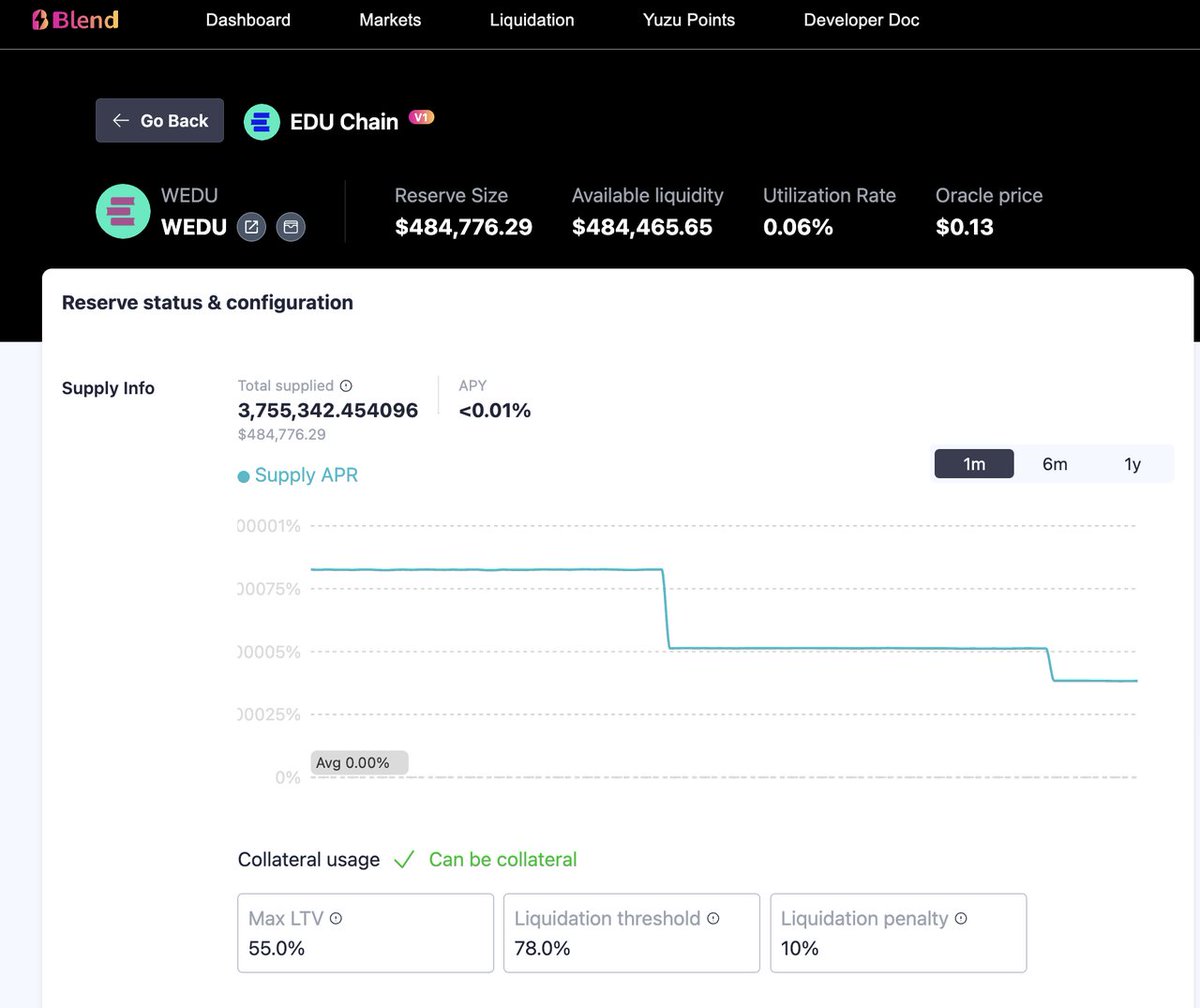The image size is (1200, 1008).
Task: Click the total supplied amount 3,755,342.454096
Action: 328,410
